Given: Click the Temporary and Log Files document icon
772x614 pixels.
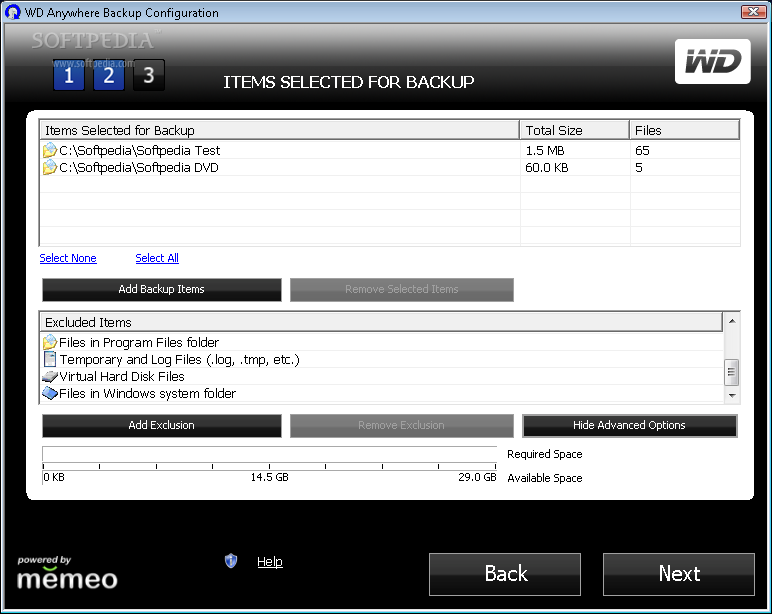Looking at the screenshot, I should pos(50,359).
